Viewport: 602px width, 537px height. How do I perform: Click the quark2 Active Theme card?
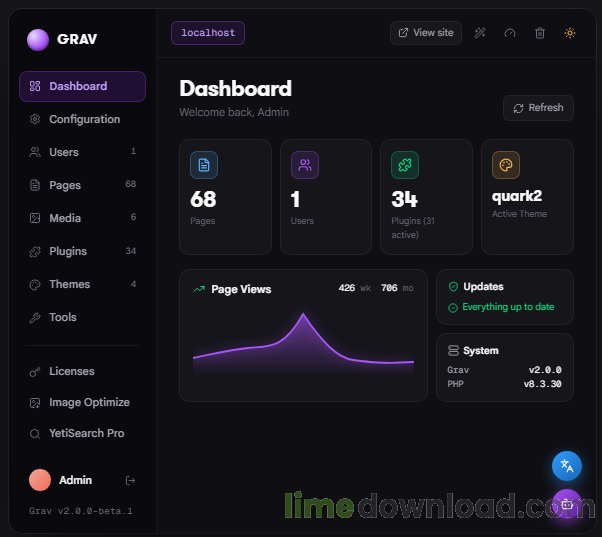[527, 197]
